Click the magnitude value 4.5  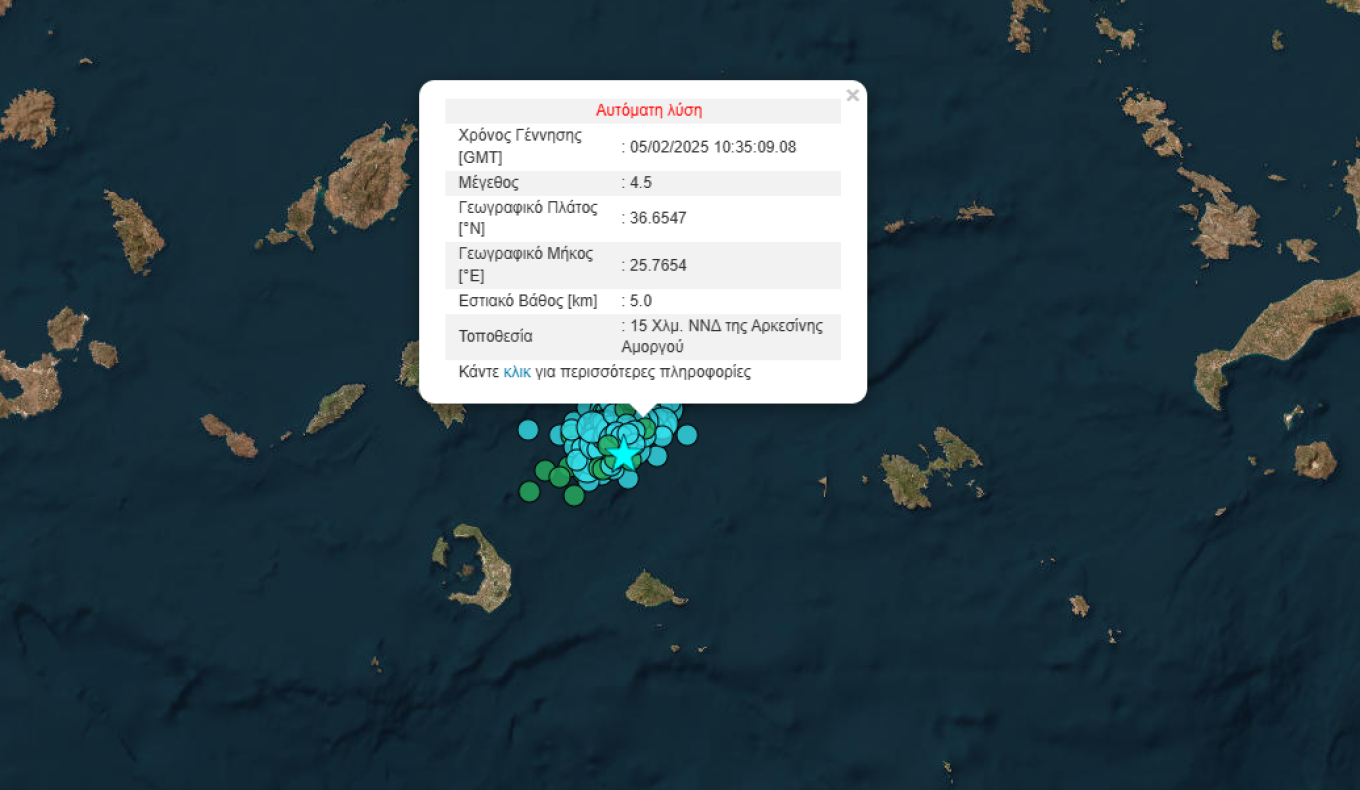[x=641, y=183]
